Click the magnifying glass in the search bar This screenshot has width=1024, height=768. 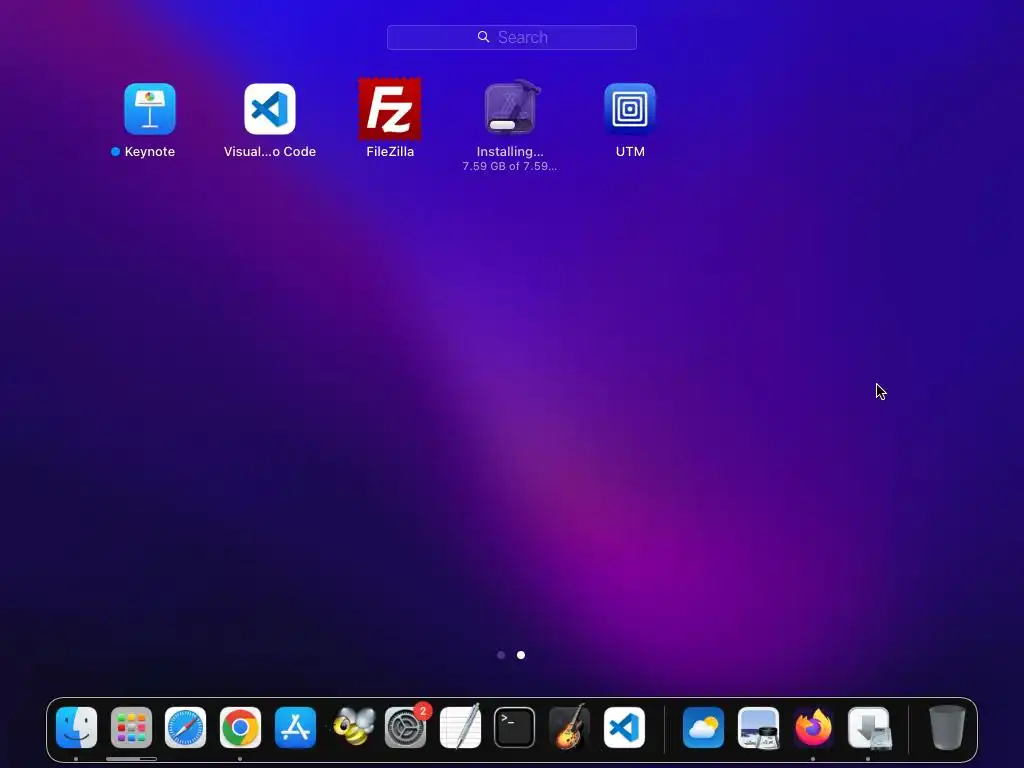[x=483, y=37]
